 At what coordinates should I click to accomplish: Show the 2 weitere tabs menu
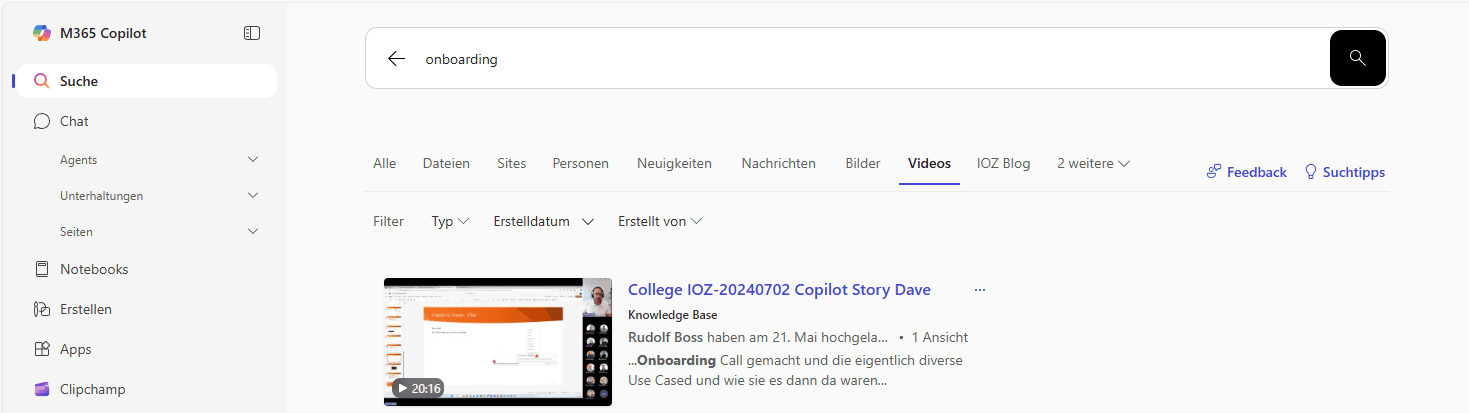1093,163
